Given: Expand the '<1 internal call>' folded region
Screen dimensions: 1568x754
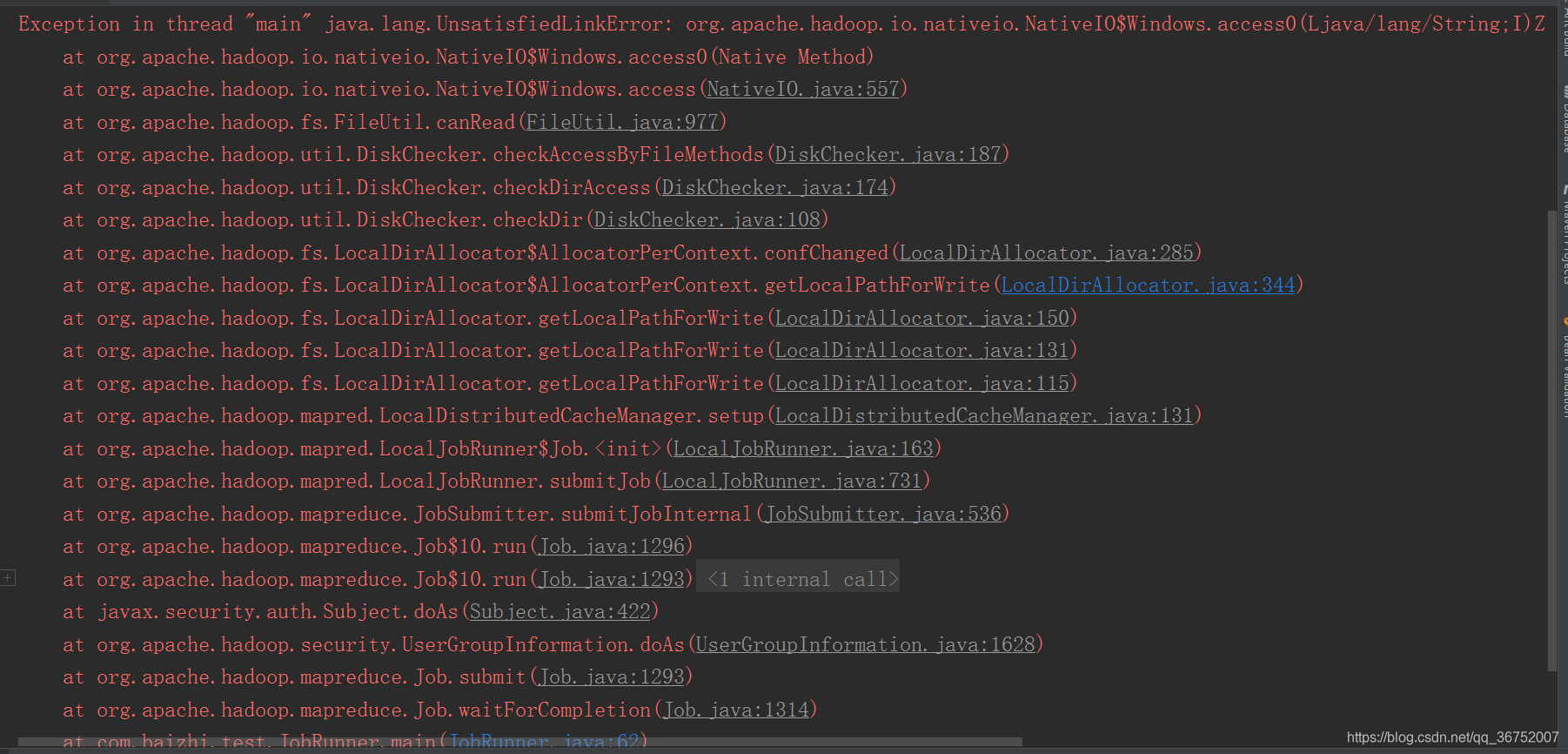Looking at the screenshot, I should (802, 580).
